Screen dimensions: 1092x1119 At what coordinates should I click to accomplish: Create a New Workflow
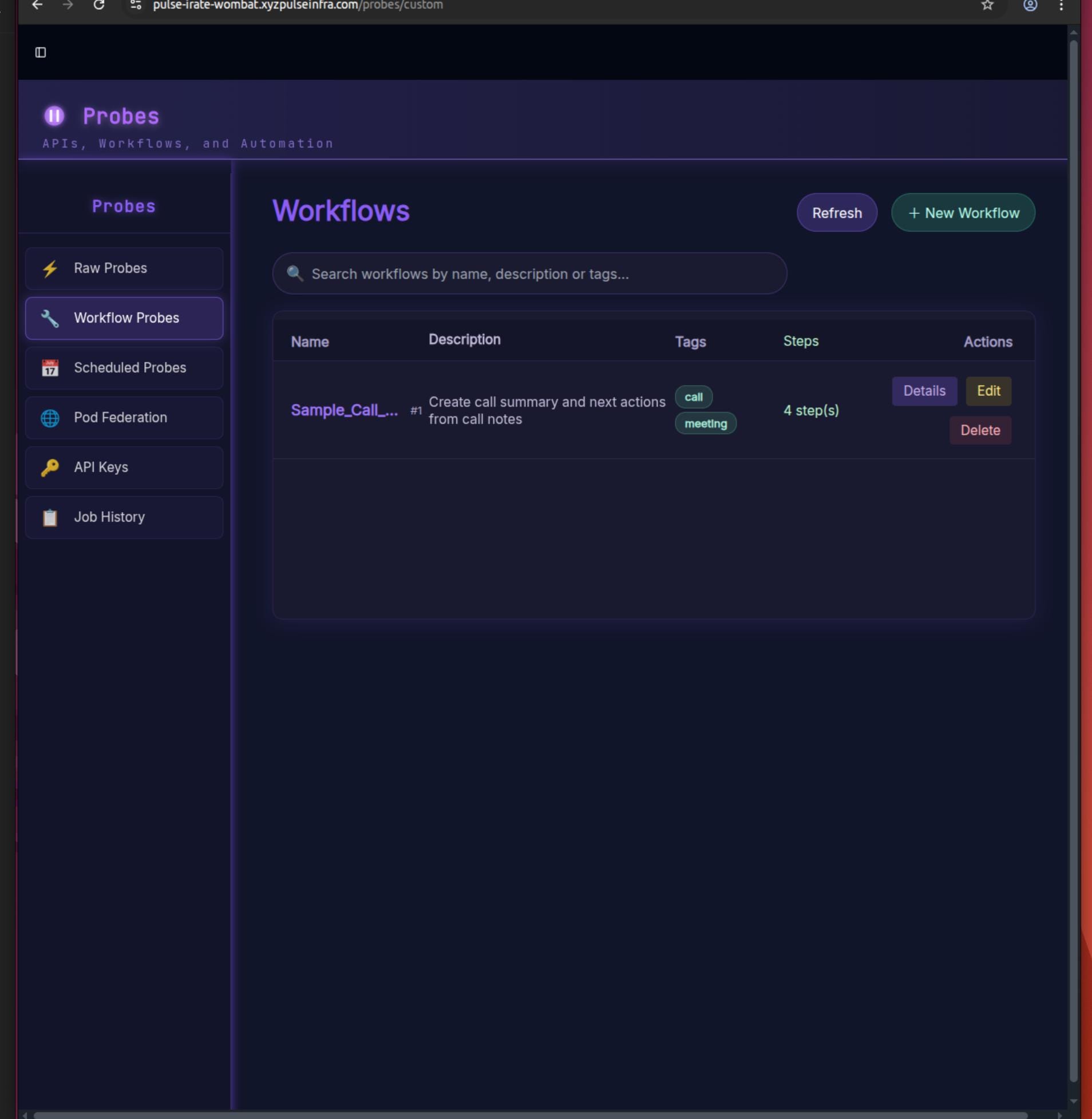[x=963, y=213]
